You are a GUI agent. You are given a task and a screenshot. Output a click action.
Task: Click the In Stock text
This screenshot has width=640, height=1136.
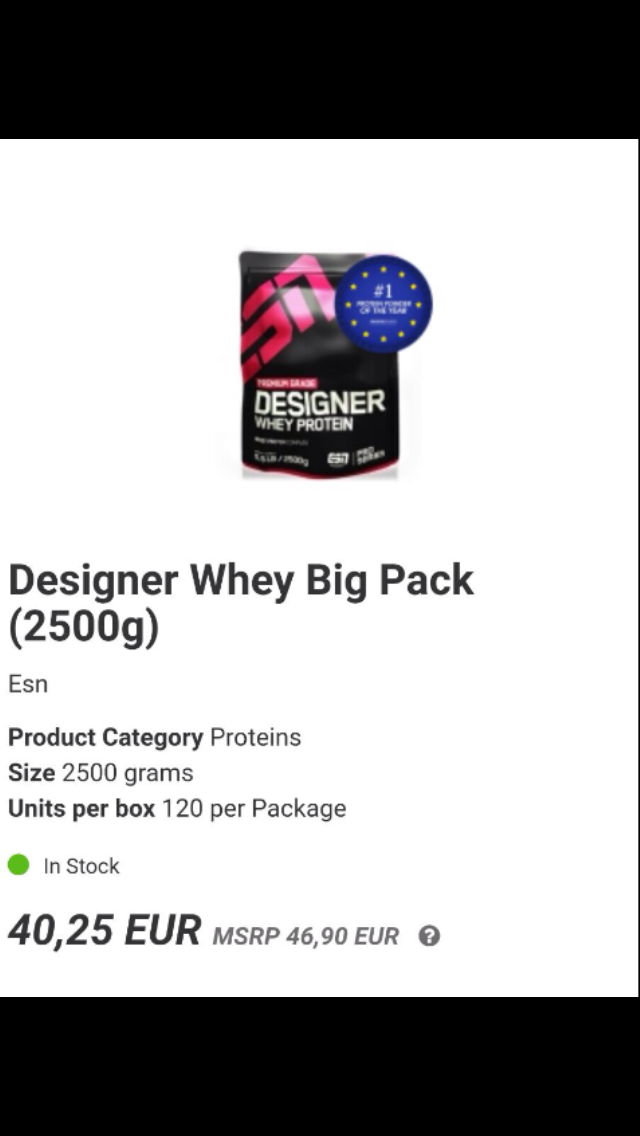click(x=81, y=866)
